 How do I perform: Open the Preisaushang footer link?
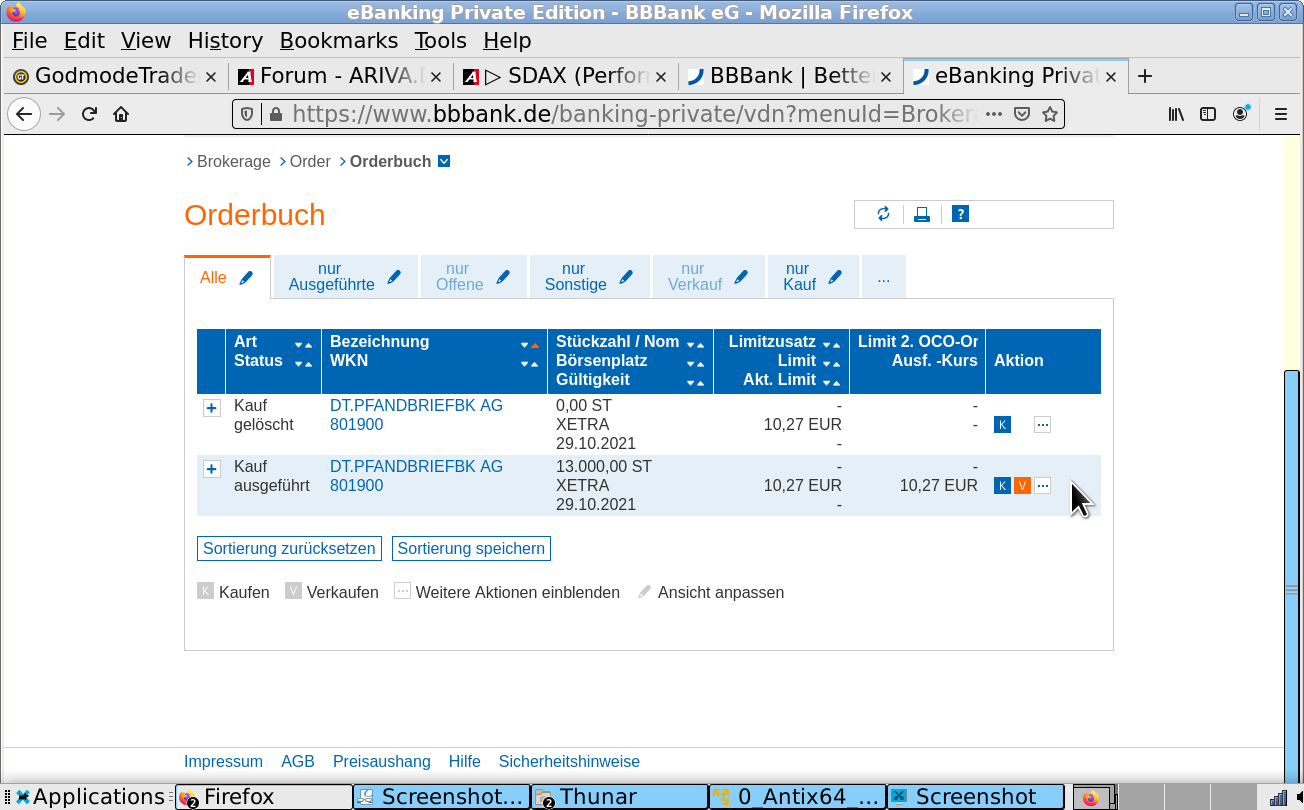pos(382,762)
